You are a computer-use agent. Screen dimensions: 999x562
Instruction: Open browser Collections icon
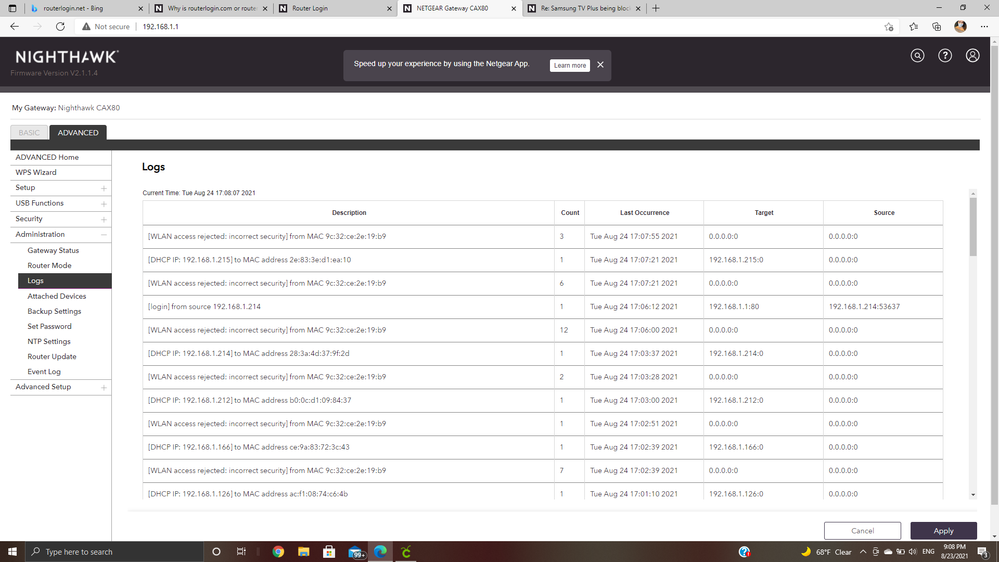[937, 27]
